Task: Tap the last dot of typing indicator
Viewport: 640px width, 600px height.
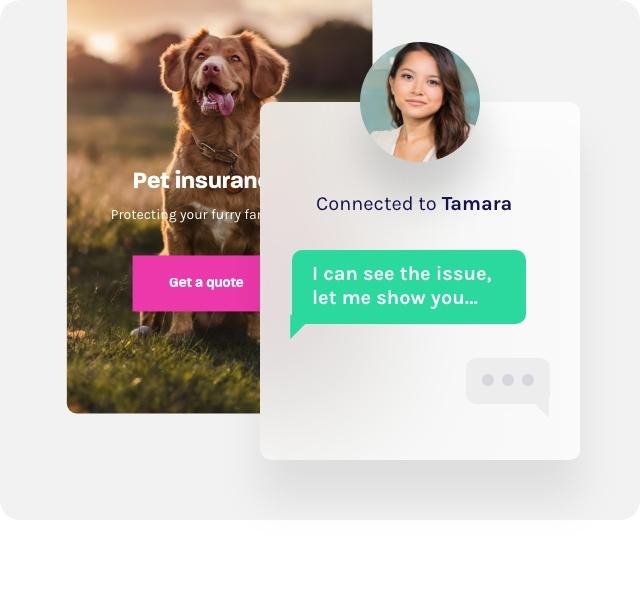Action: pyautogui.click(x=528, y=380)
